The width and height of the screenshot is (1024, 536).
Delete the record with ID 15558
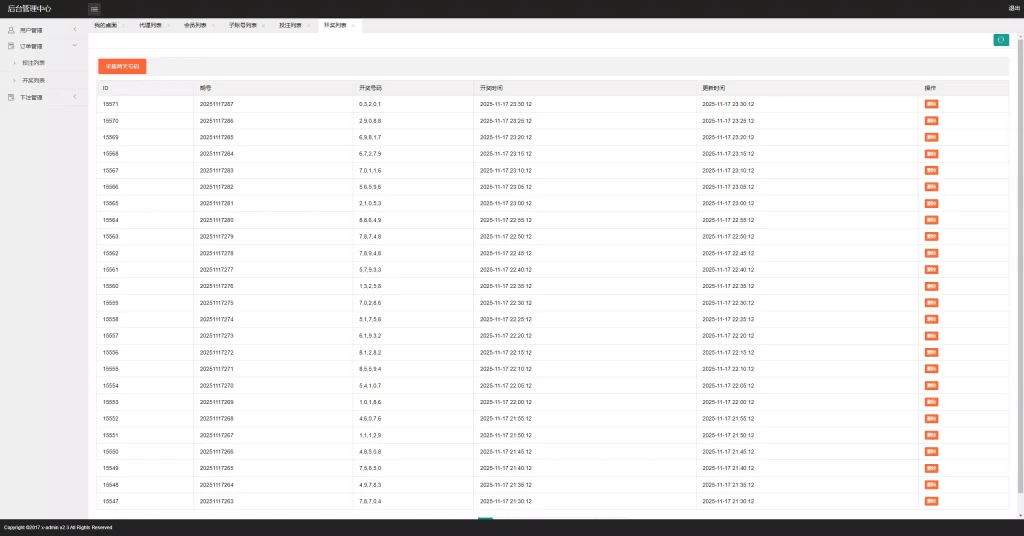[x=931, y=319]
